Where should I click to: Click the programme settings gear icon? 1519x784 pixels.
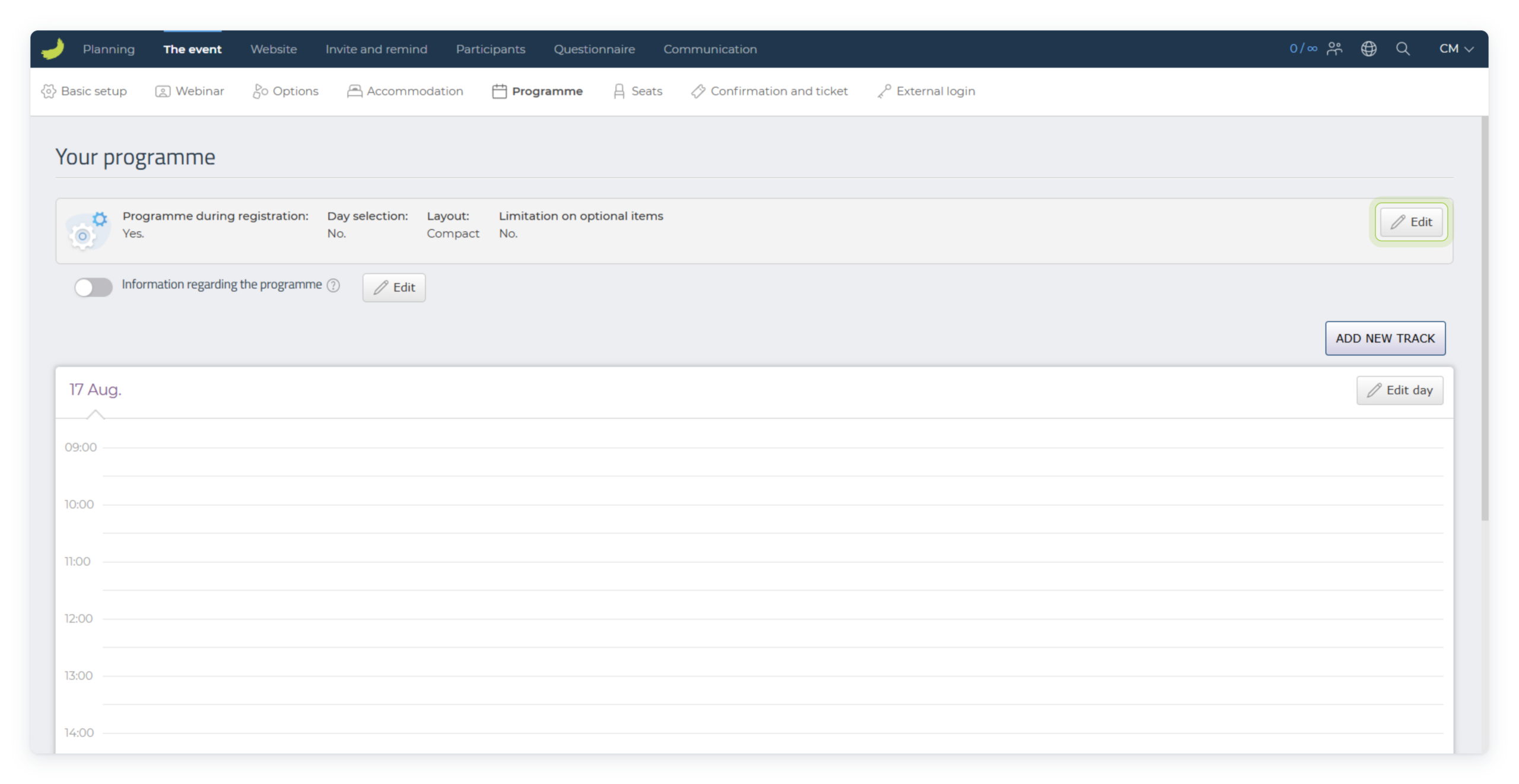pos(88,231)
